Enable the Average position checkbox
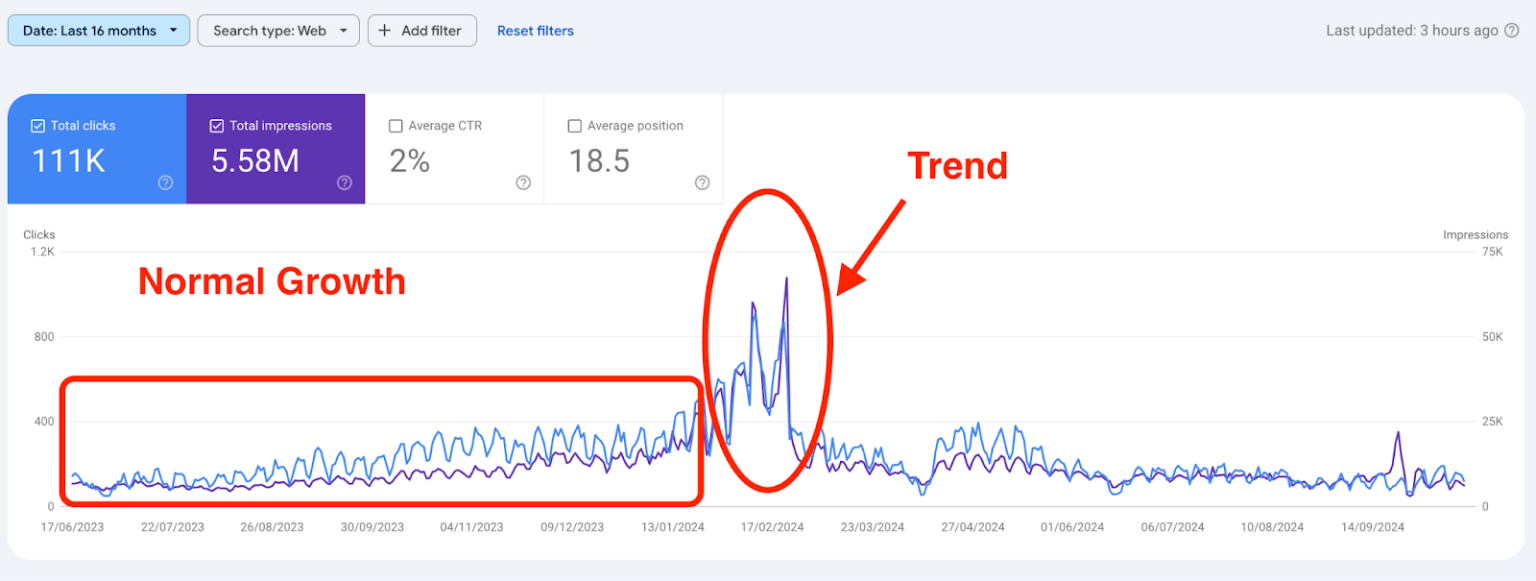 [x=574, y=126]
